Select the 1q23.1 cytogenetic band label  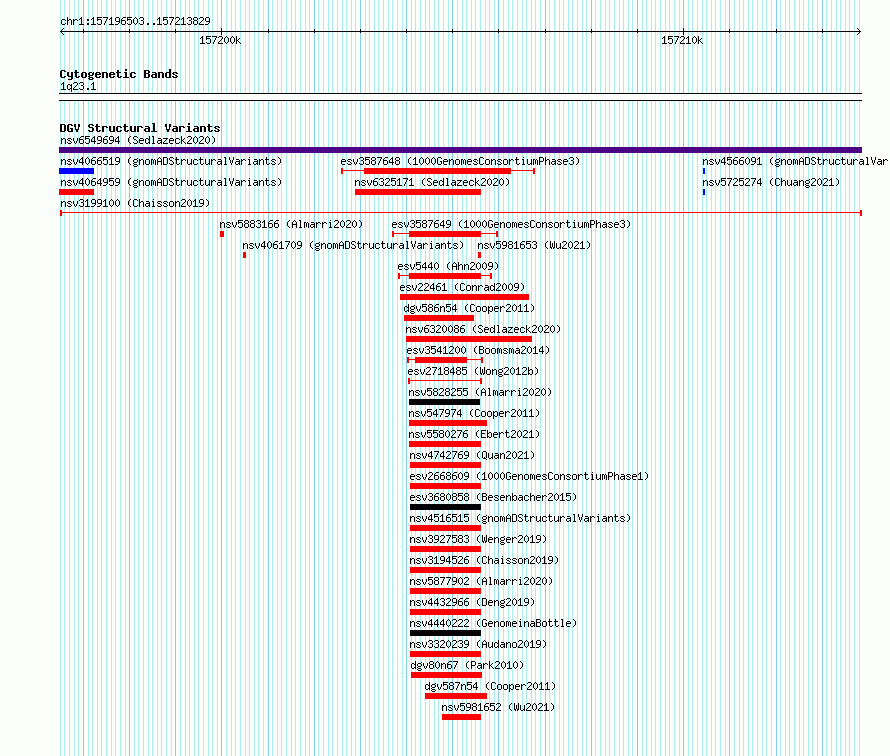pyautogui.click(x=78, y=86)
